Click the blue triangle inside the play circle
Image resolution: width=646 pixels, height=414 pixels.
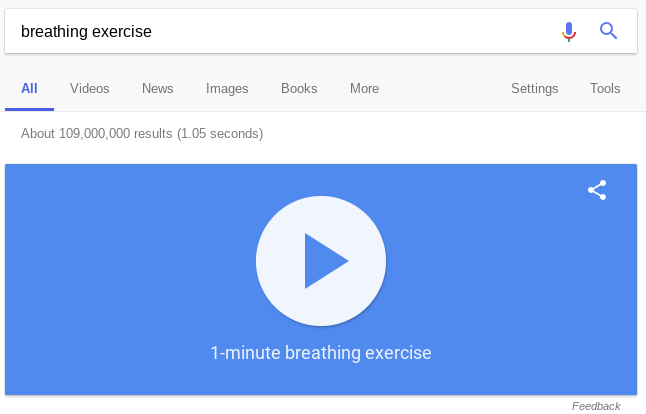[324, 261]
